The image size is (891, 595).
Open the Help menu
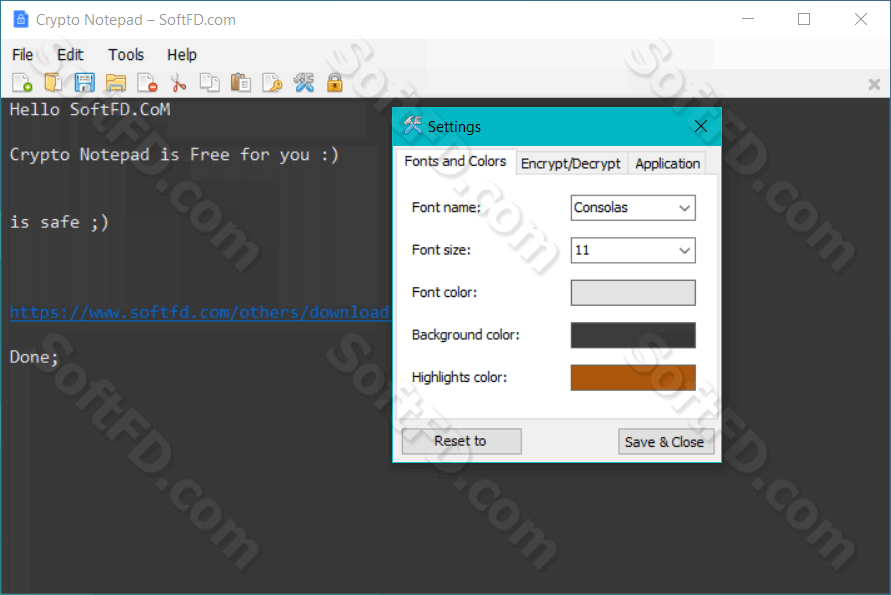click(182, 55)
